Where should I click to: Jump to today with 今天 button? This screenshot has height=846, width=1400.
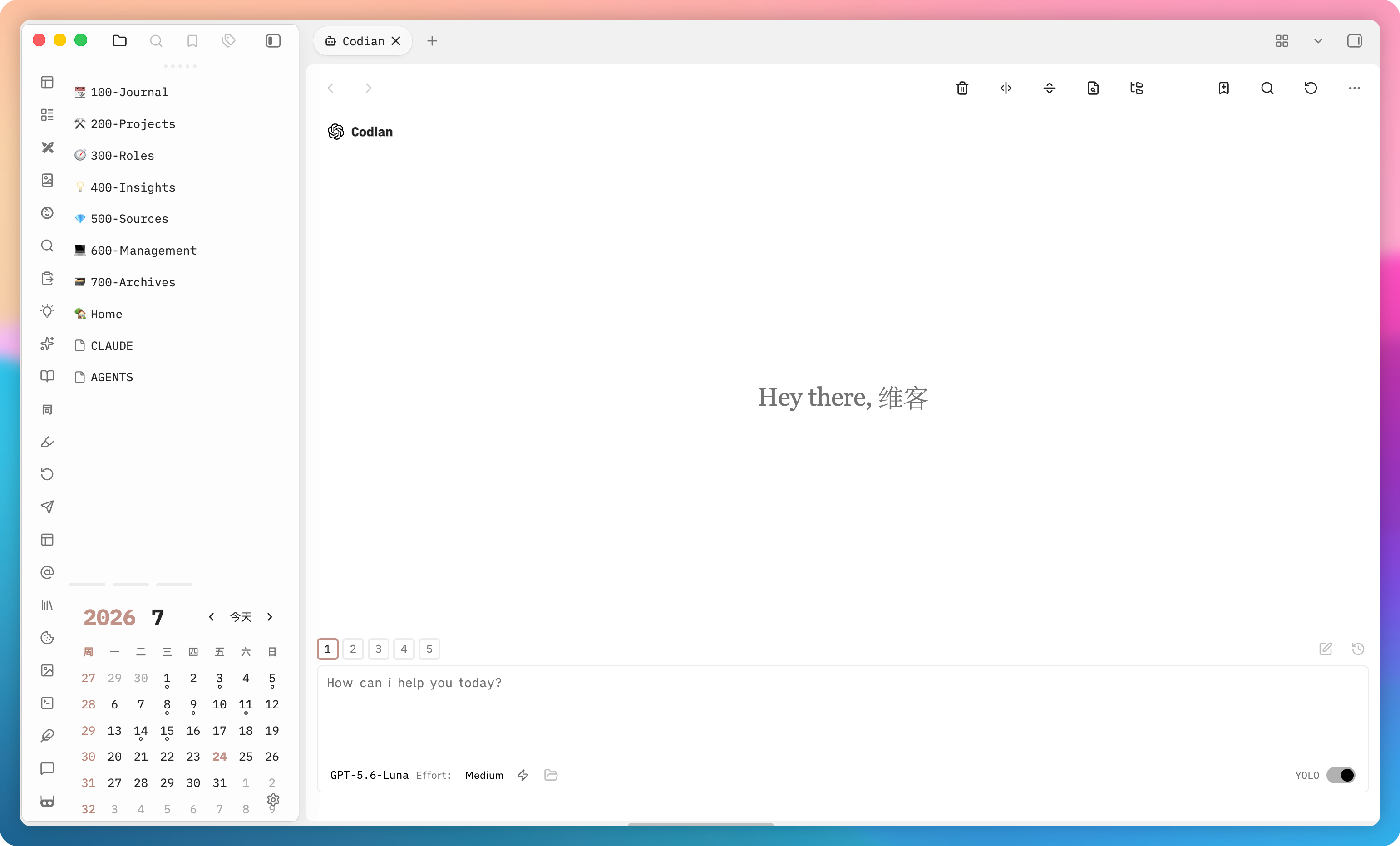[x=240, y=617]
